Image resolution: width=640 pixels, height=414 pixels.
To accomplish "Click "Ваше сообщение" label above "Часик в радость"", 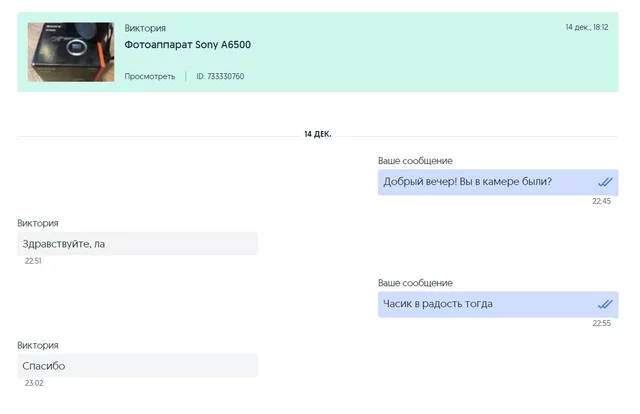I will point(415,283).
